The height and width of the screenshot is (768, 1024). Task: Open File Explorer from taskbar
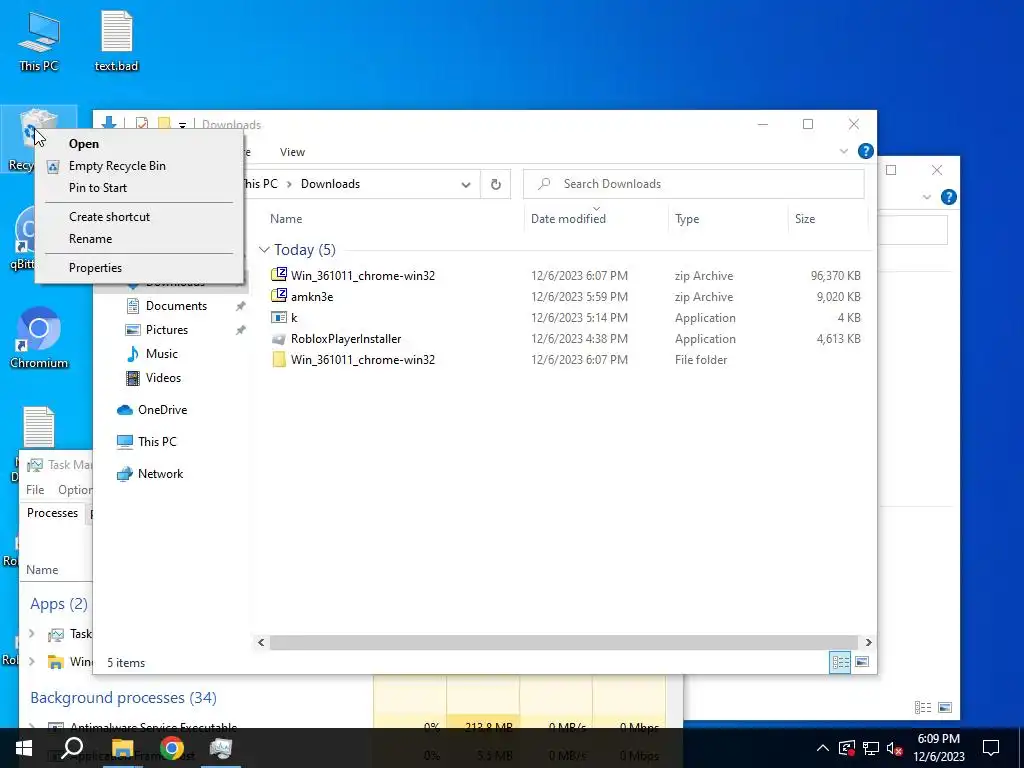click(122, 748)
